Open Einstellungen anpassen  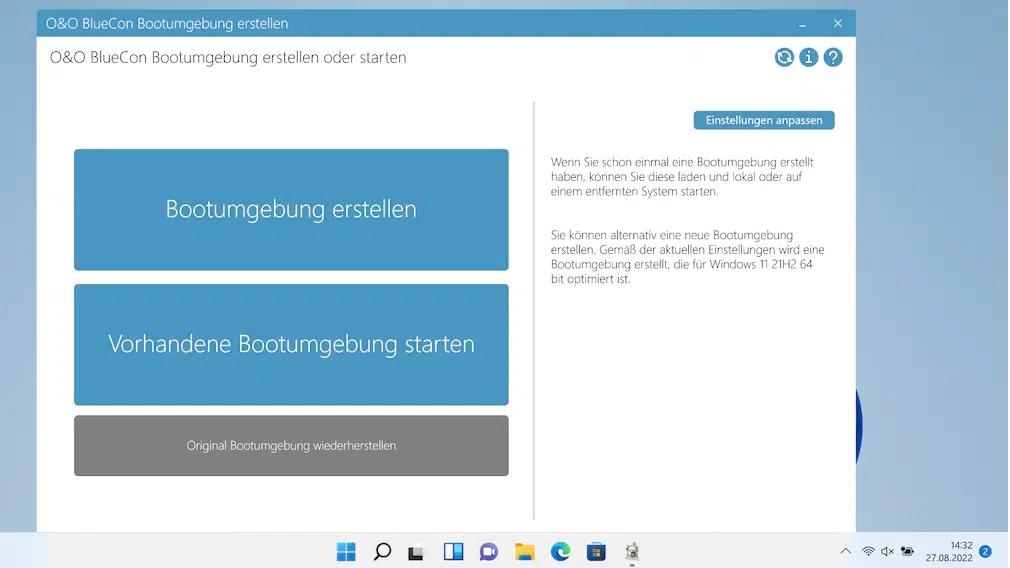coord(764,120)
